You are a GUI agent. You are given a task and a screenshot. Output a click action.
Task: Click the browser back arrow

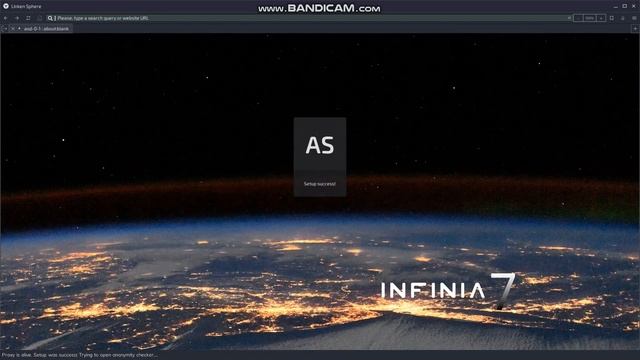(x=5, y=18)
